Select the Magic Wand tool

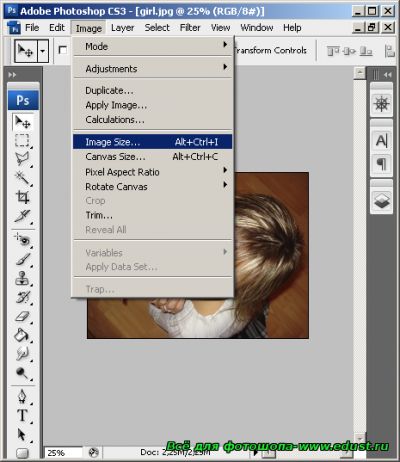[x=22, y=178]
